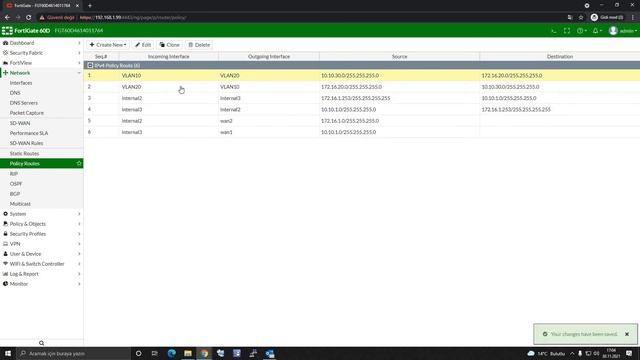Toggle fullscreen mode icon in header
Image resolution: width=640 pixels, height=360 pixels.
[x=567, y=31]
